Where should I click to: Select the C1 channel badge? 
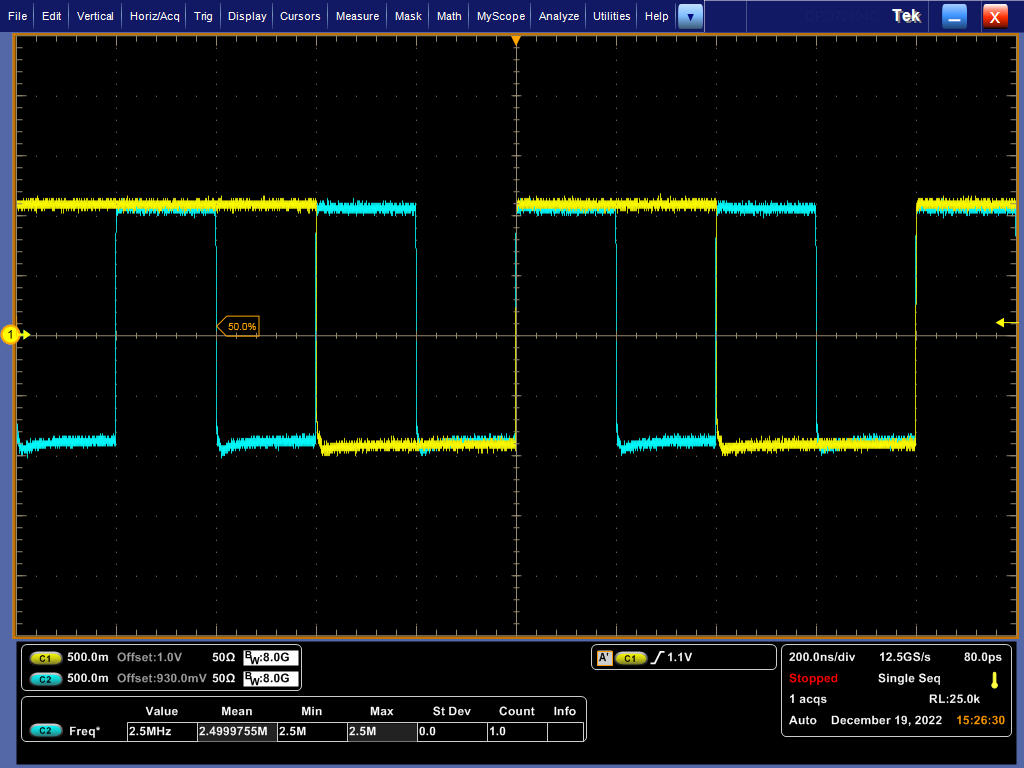[44, 657]
